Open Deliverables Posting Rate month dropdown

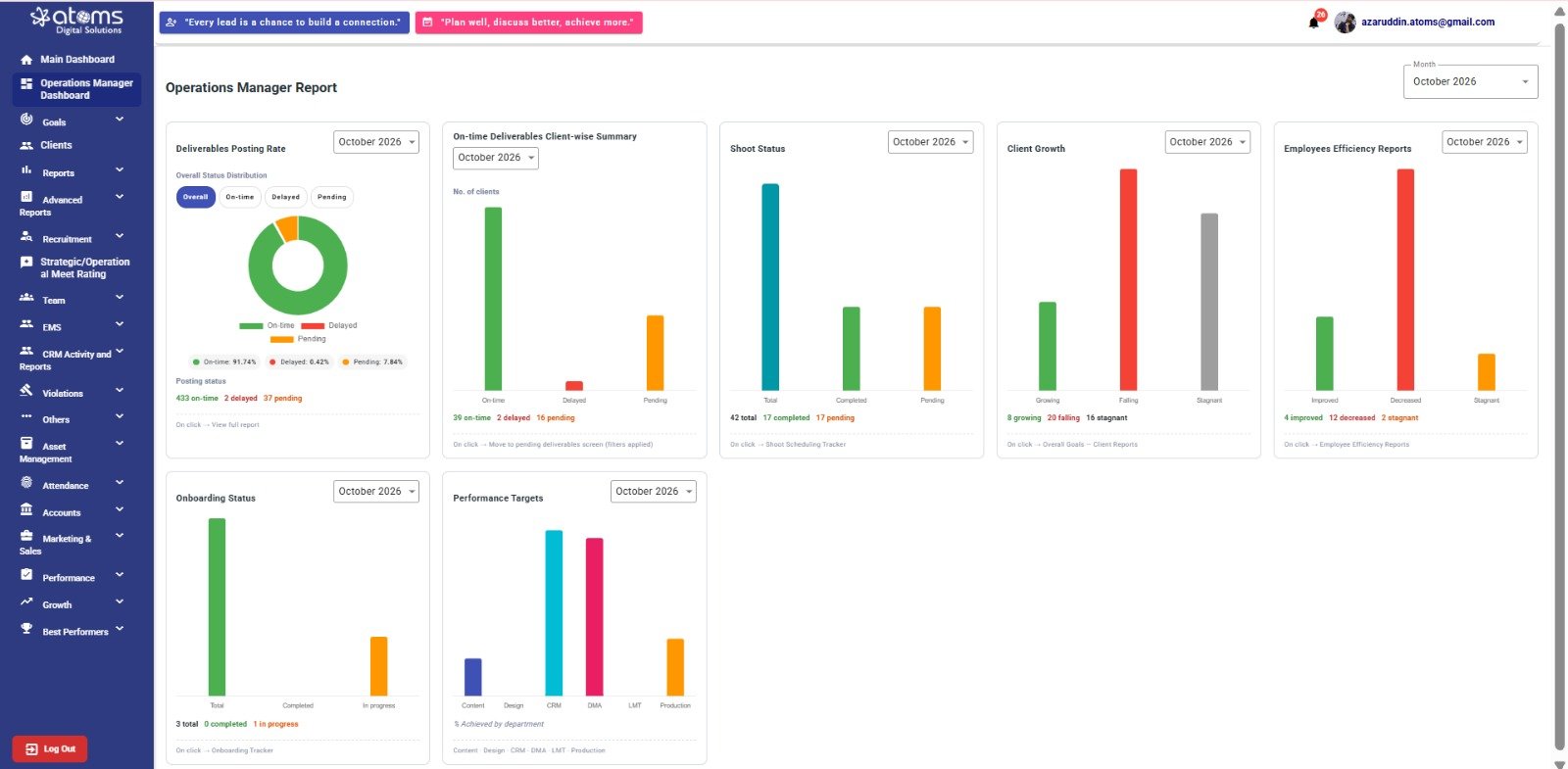pyautogui.click(x=376, y=142)
